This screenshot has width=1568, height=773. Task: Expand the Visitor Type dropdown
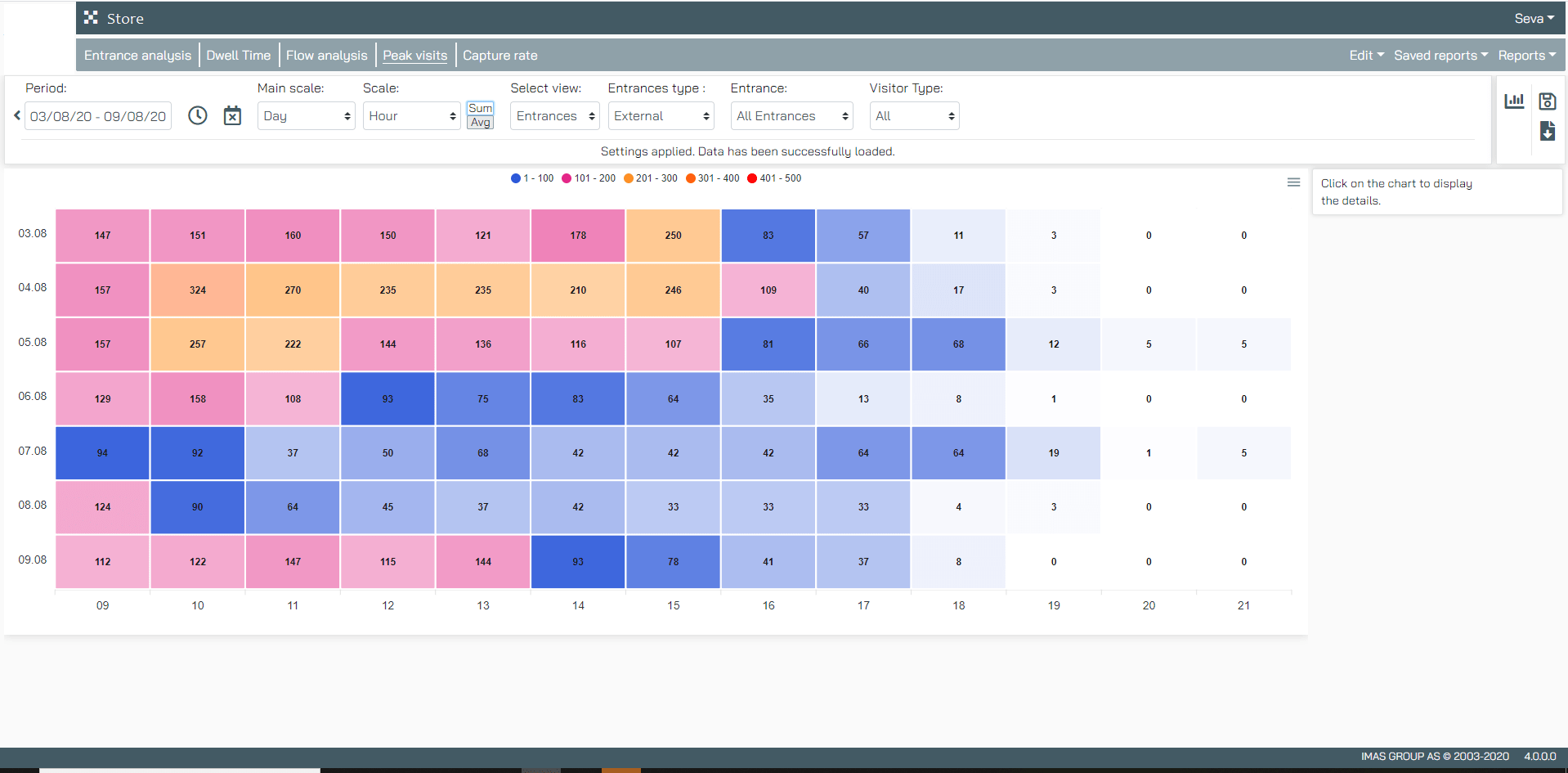[914, 116]
